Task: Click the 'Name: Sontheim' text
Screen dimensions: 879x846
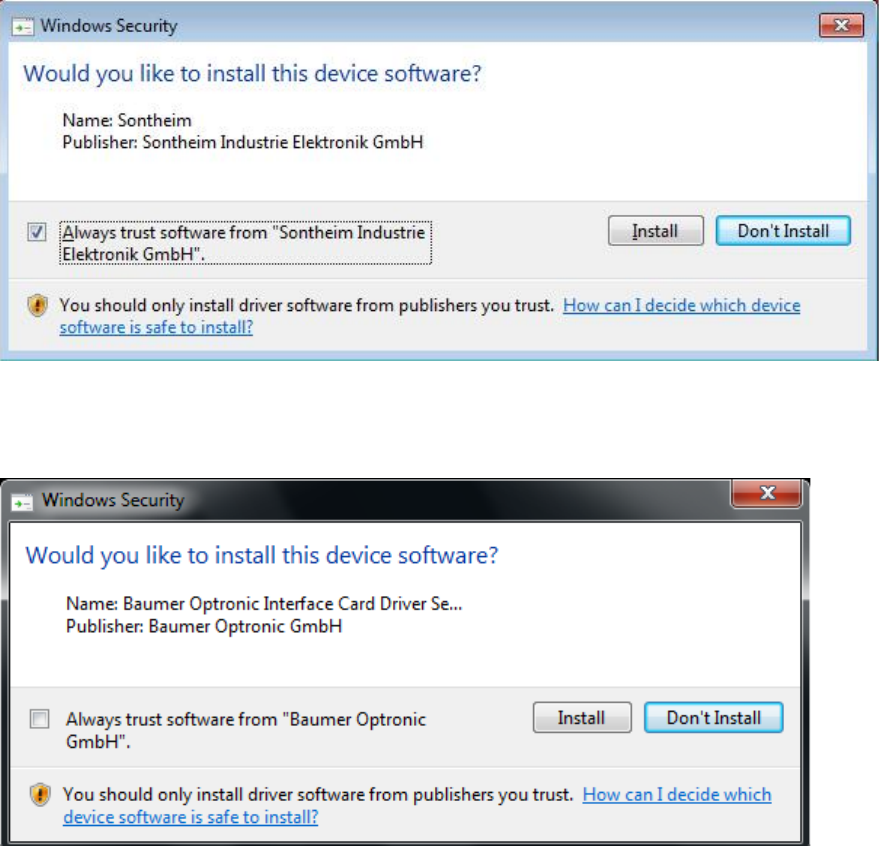Action: tap(127, 121)
